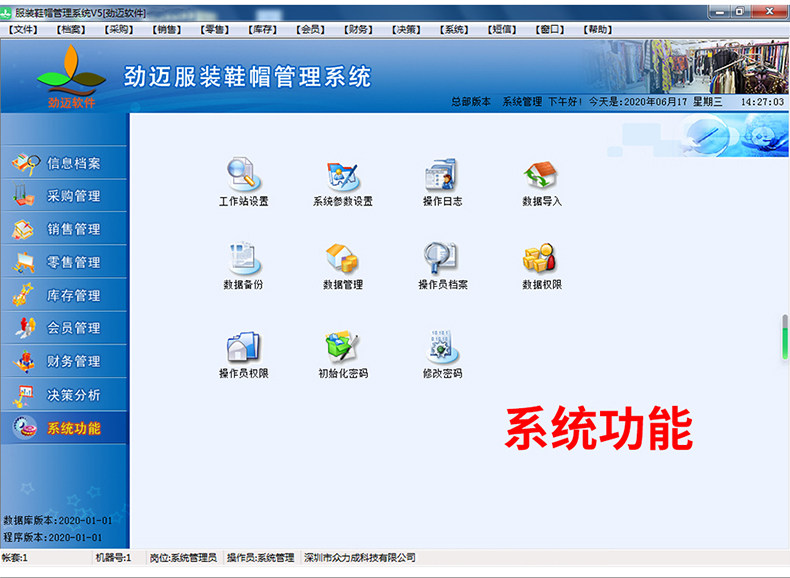Click the 工作站设置 label text
The image size is (790, 578).
point(243,202)
